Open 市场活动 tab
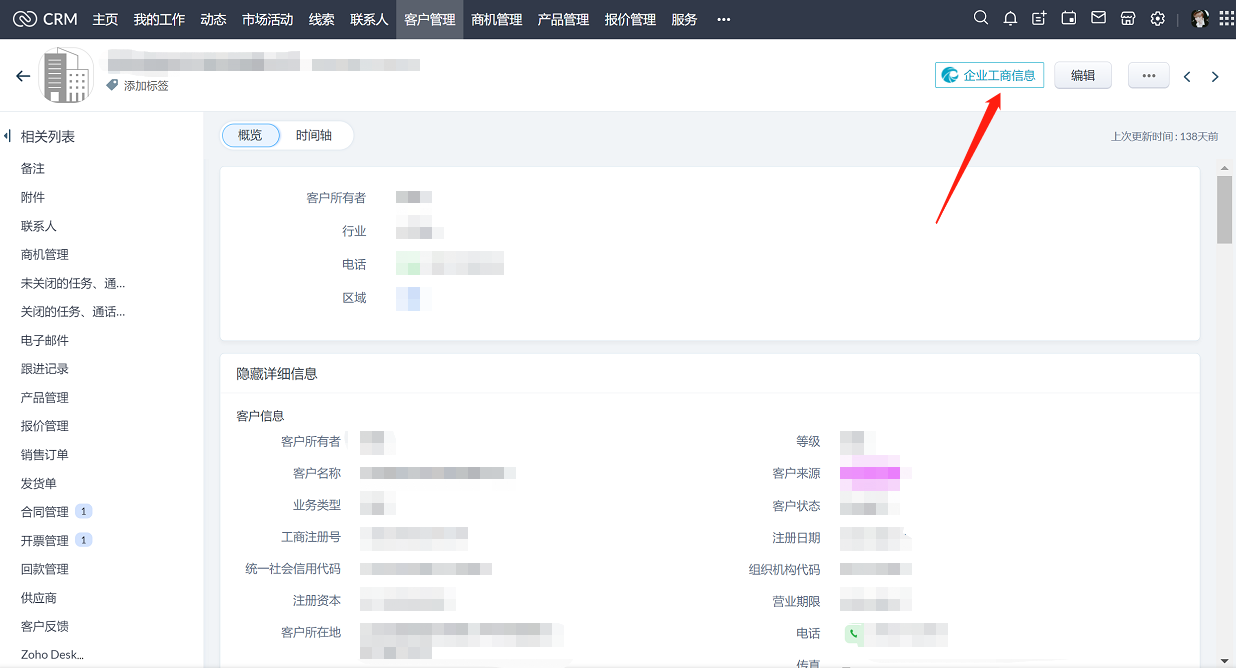1236x668 pixels. (267, 19)
